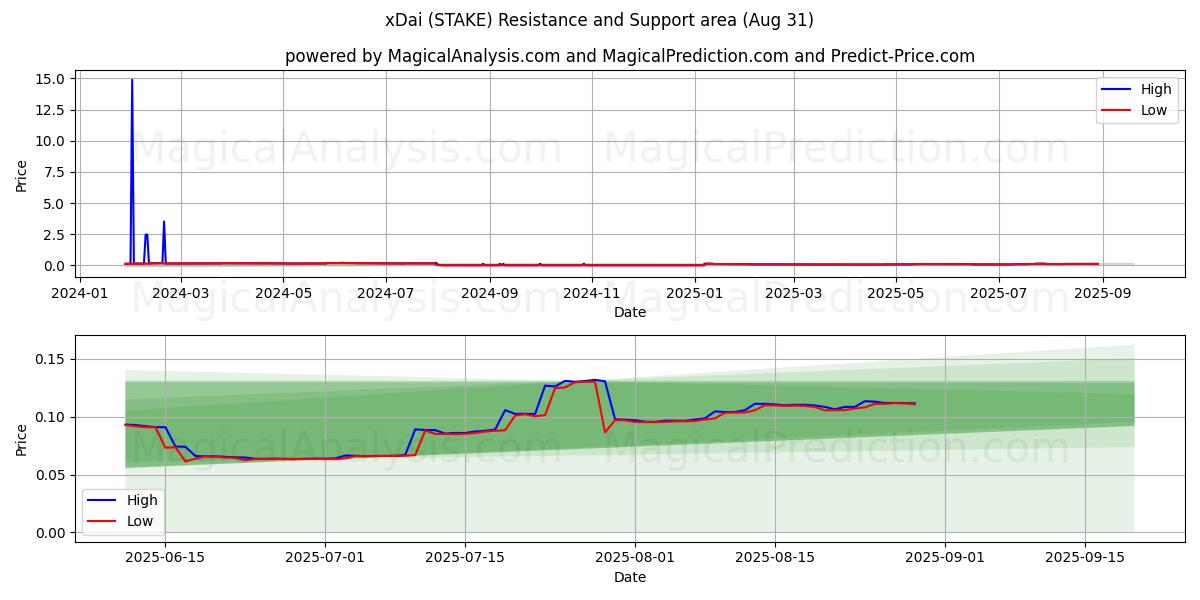The image size is (1200, 600).
Task: Click the chart title 'xDai (STAKE) Resistance and Support area (Aug 31)'
Action: [599, 20]
